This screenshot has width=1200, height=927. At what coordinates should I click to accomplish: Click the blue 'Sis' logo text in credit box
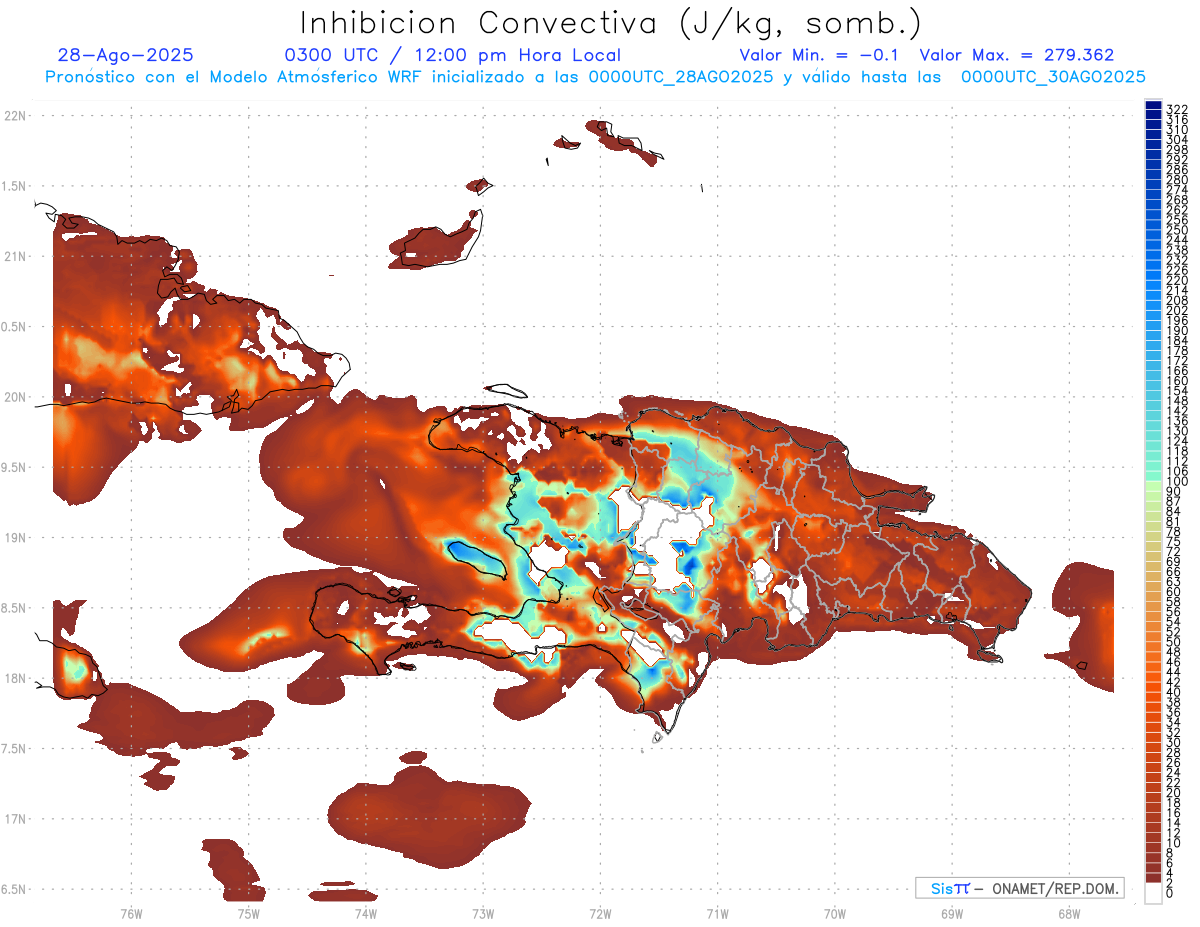click(943, 888)
